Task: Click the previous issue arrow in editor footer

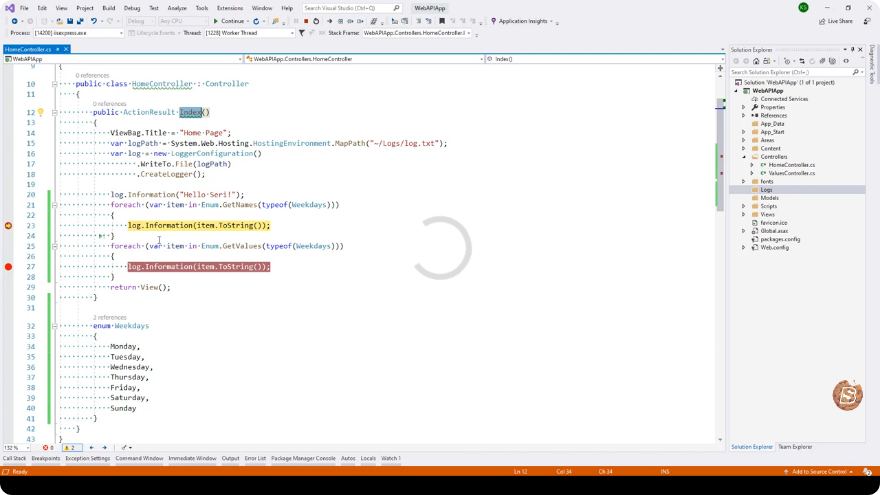Action: tap(91, 447)
